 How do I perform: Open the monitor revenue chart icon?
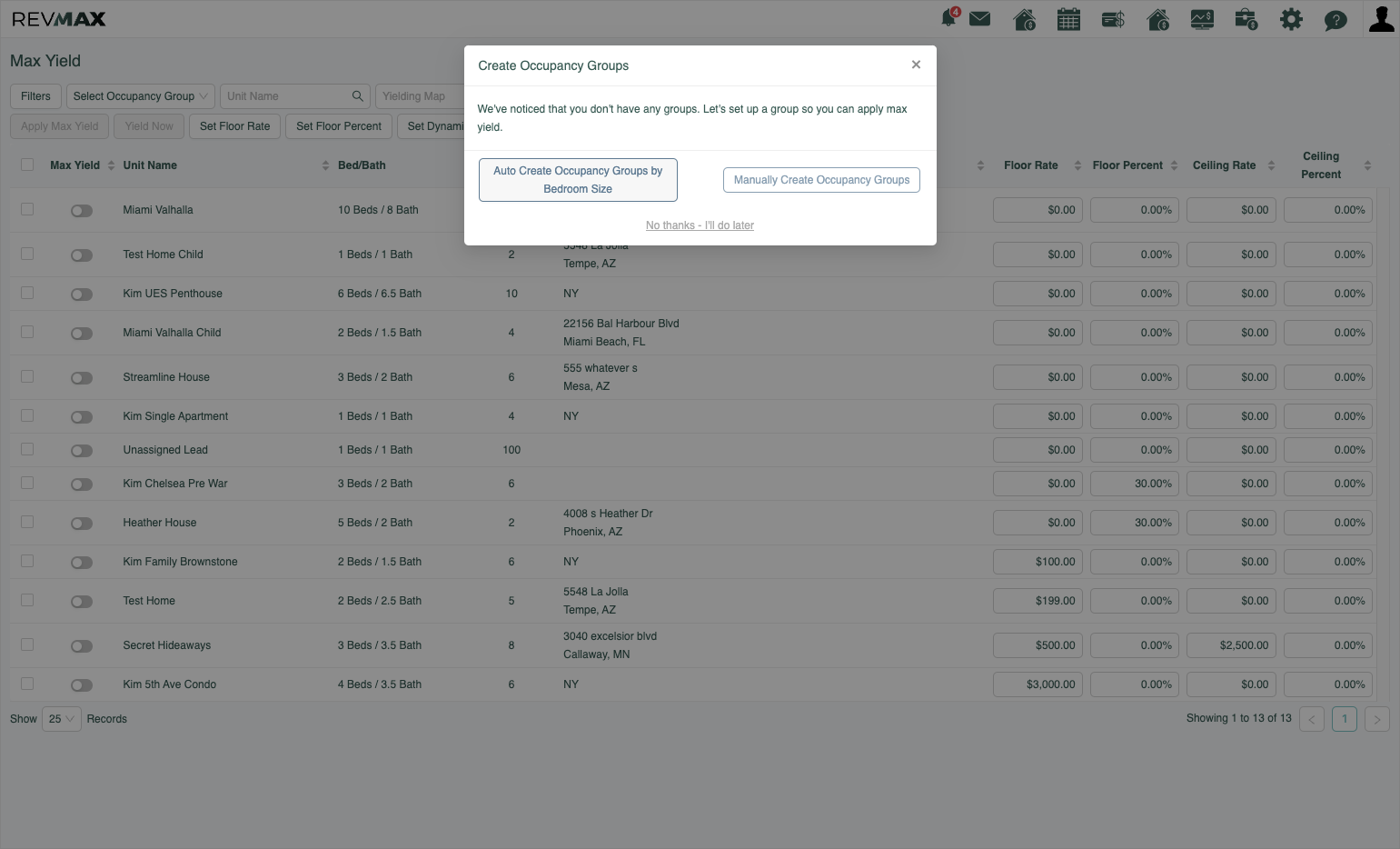click(x=1202, y=19)
